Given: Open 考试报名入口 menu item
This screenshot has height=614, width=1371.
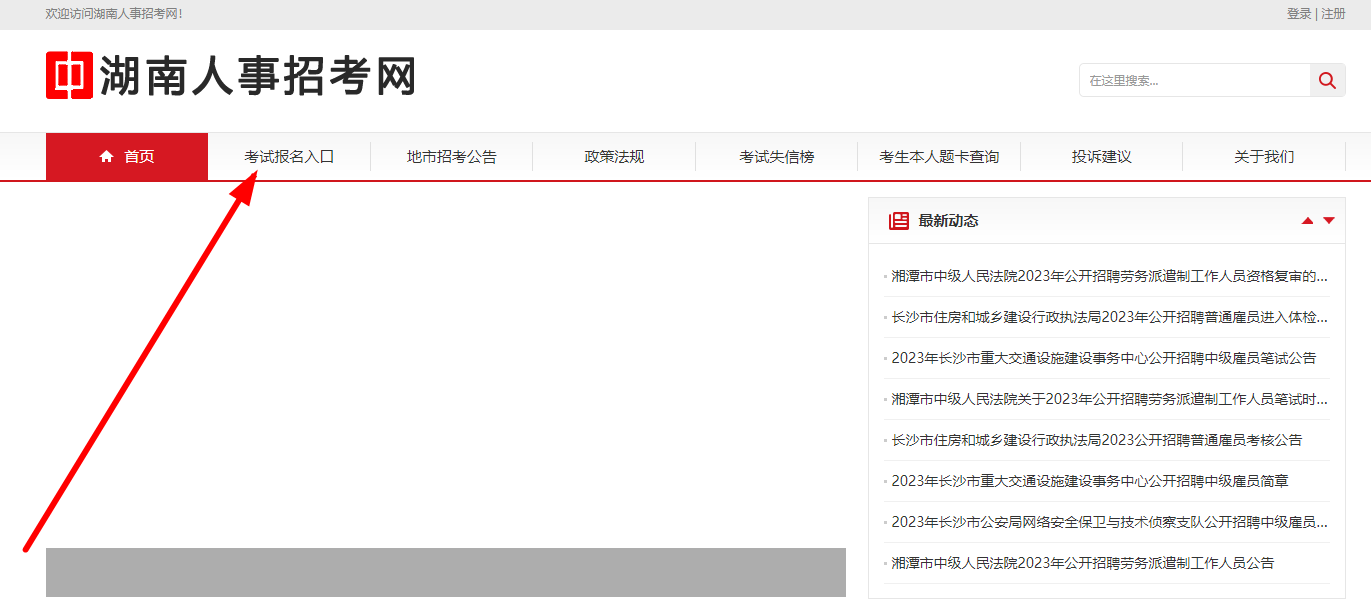Looking at the screenshot, I should coord(289,157).
